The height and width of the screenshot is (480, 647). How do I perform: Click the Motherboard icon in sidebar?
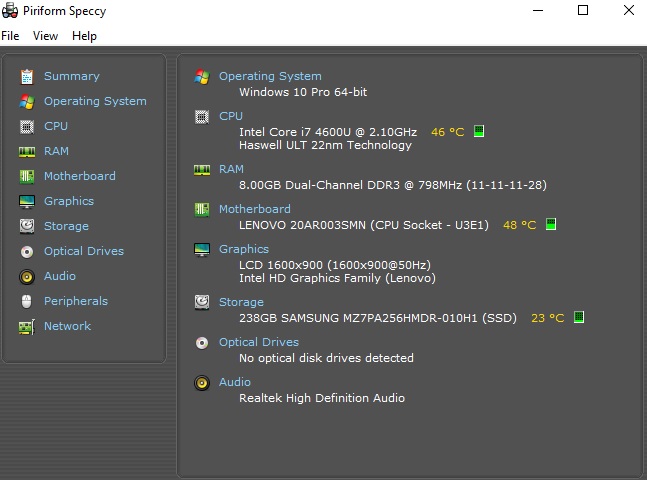[x=27, y=176]
